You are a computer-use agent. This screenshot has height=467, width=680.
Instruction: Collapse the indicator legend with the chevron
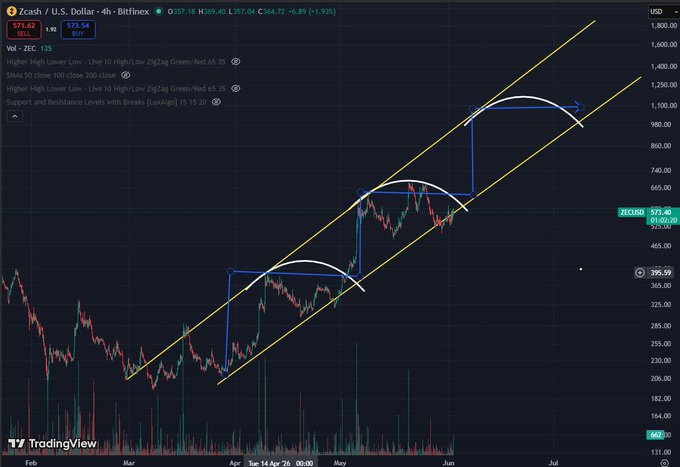pyautogui.click(x=15, y=116)
